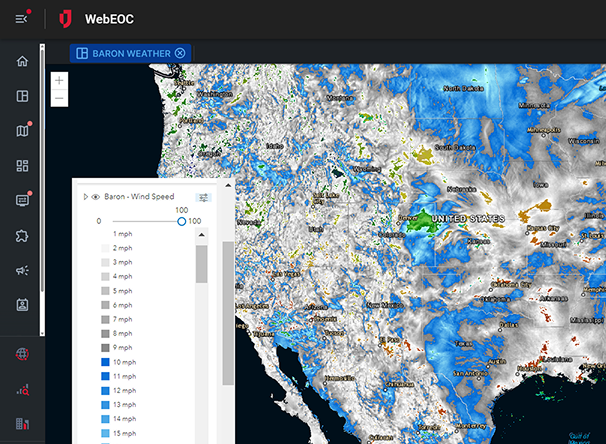
Task: Toggle Baron Wind Speed layer visibility eye
Action: point(96,198)
